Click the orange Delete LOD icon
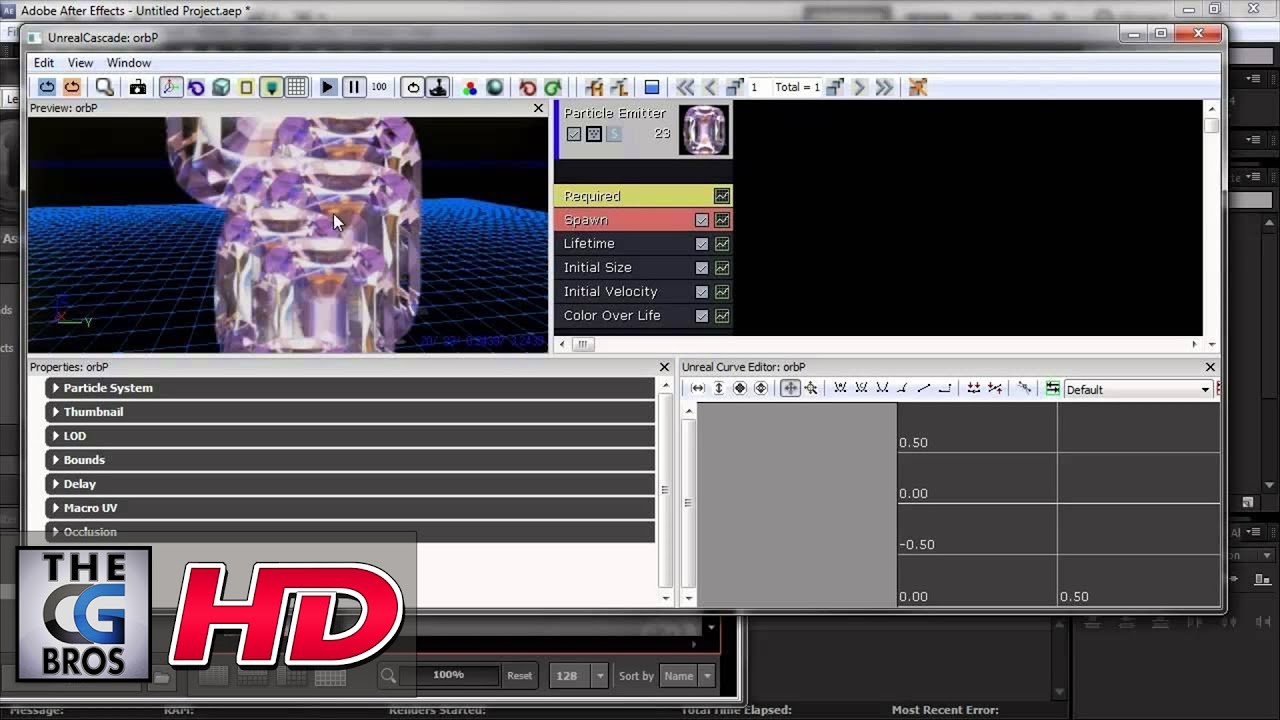The width and height of the screenshot is (1280, 720). (917, 88)
